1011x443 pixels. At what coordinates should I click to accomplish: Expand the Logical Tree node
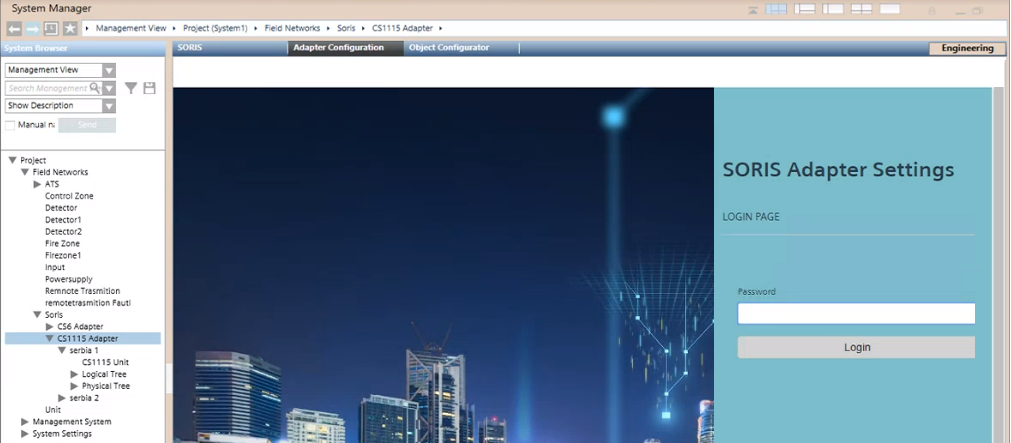coord(74,375)
